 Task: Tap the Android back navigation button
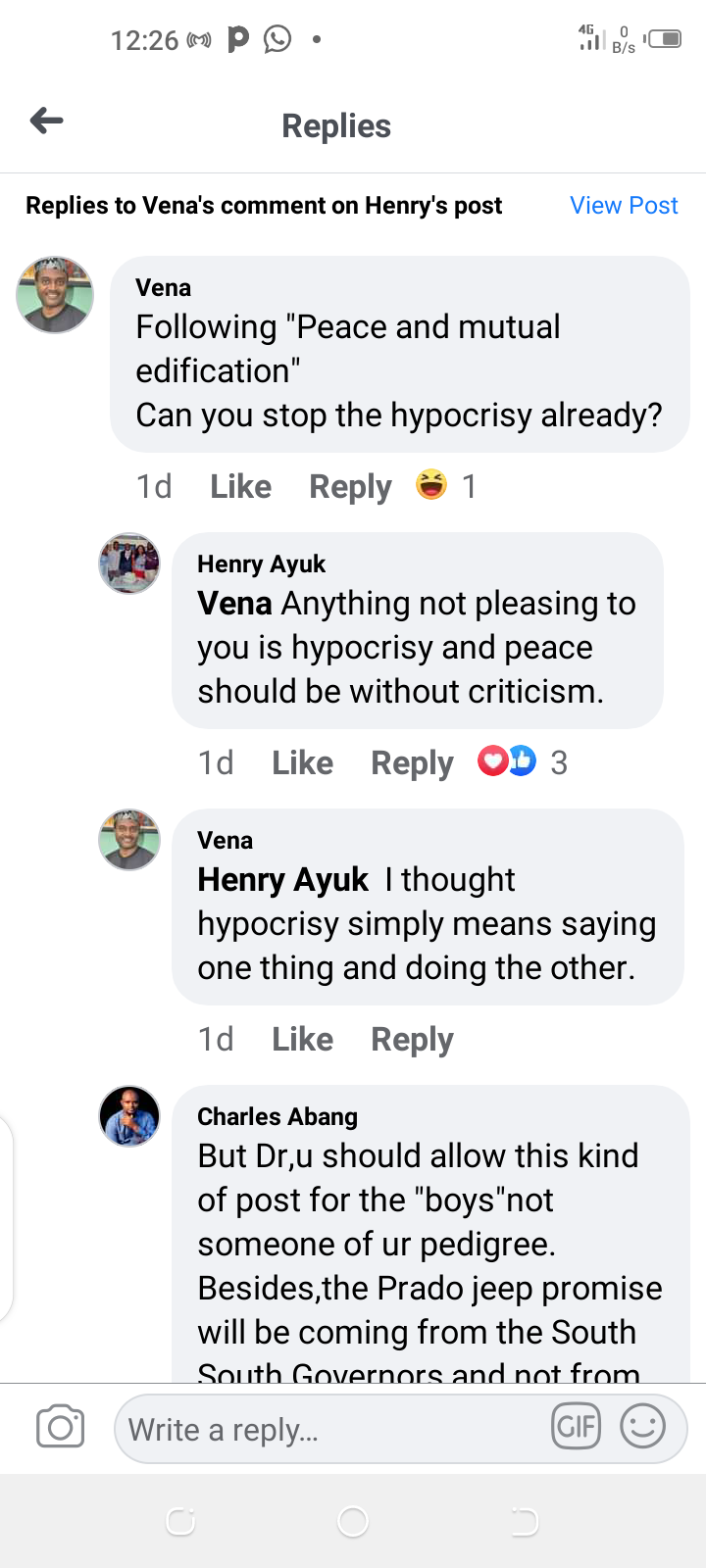point(525,1521)
